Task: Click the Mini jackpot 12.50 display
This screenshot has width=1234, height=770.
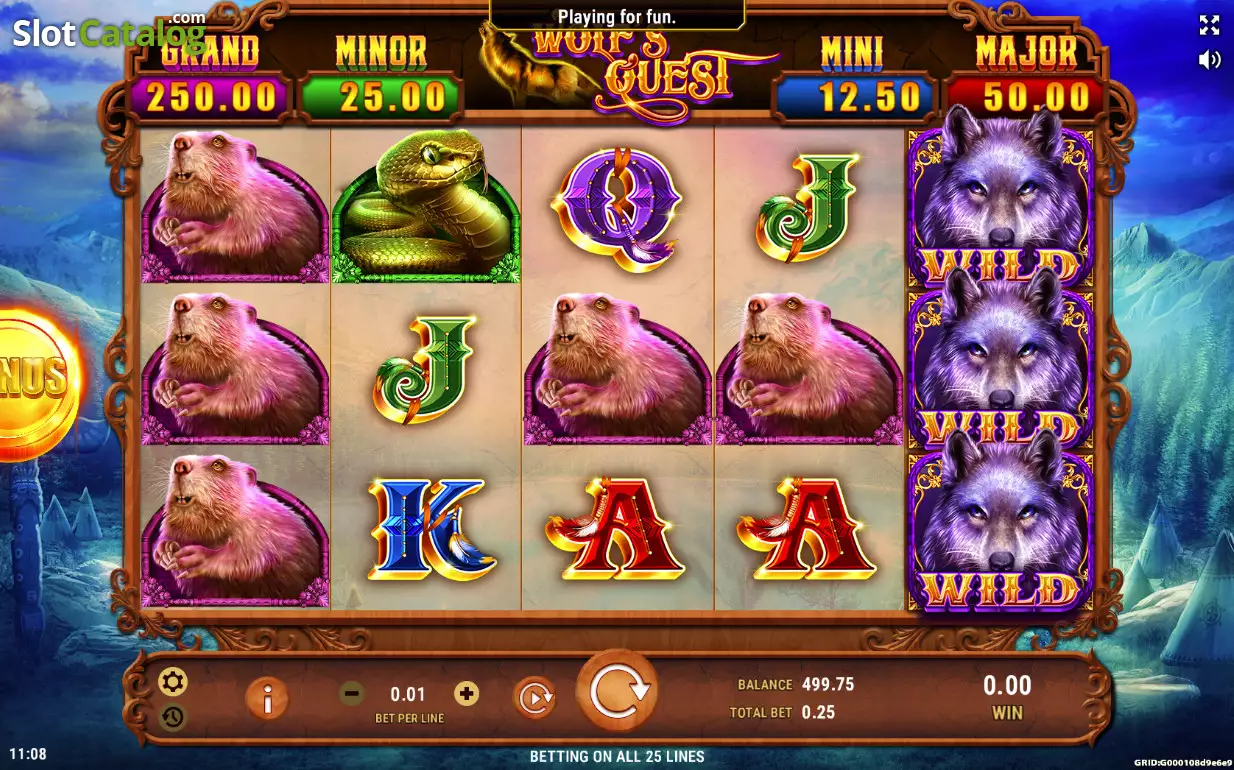Action: [x=853, y=96]
